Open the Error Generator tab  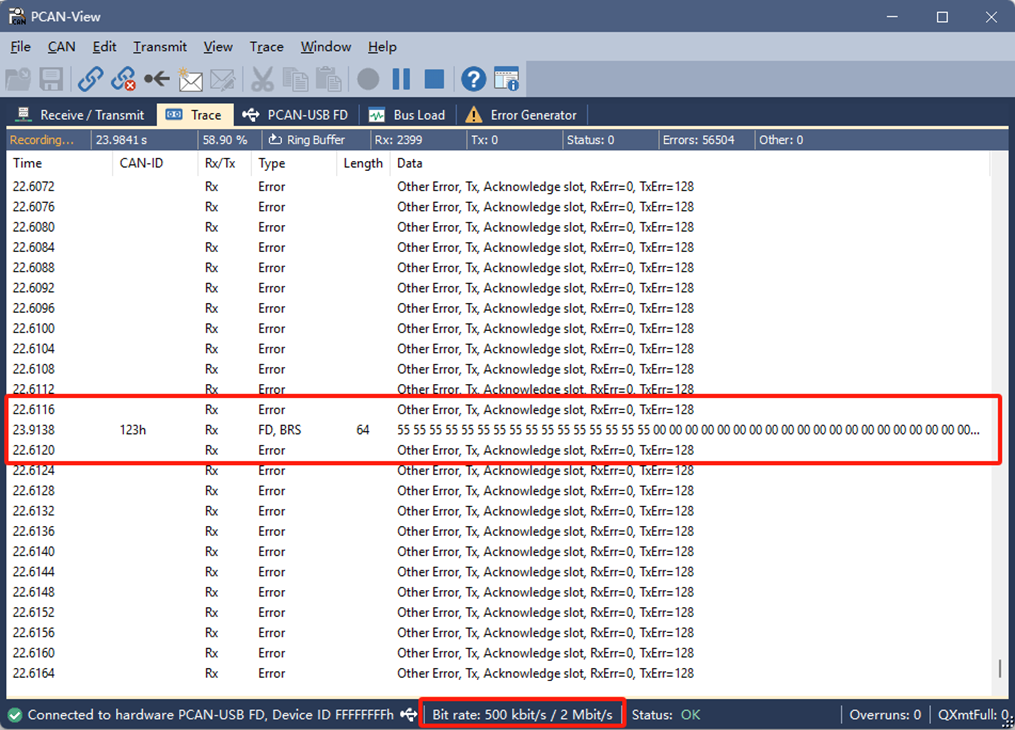pos(521,115)
